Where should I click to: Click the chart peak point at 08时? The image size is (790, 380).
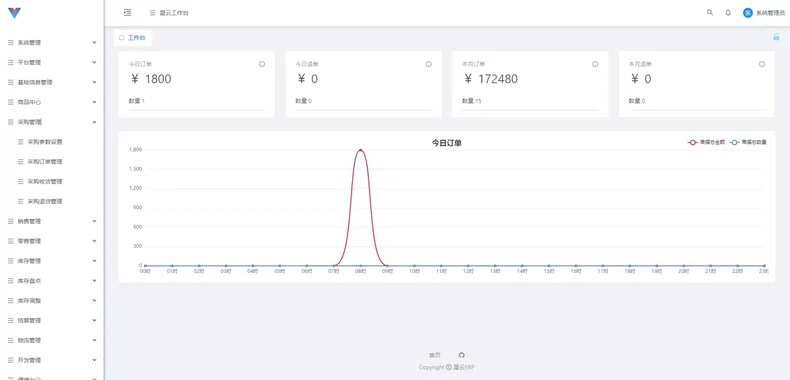[360, 150]
